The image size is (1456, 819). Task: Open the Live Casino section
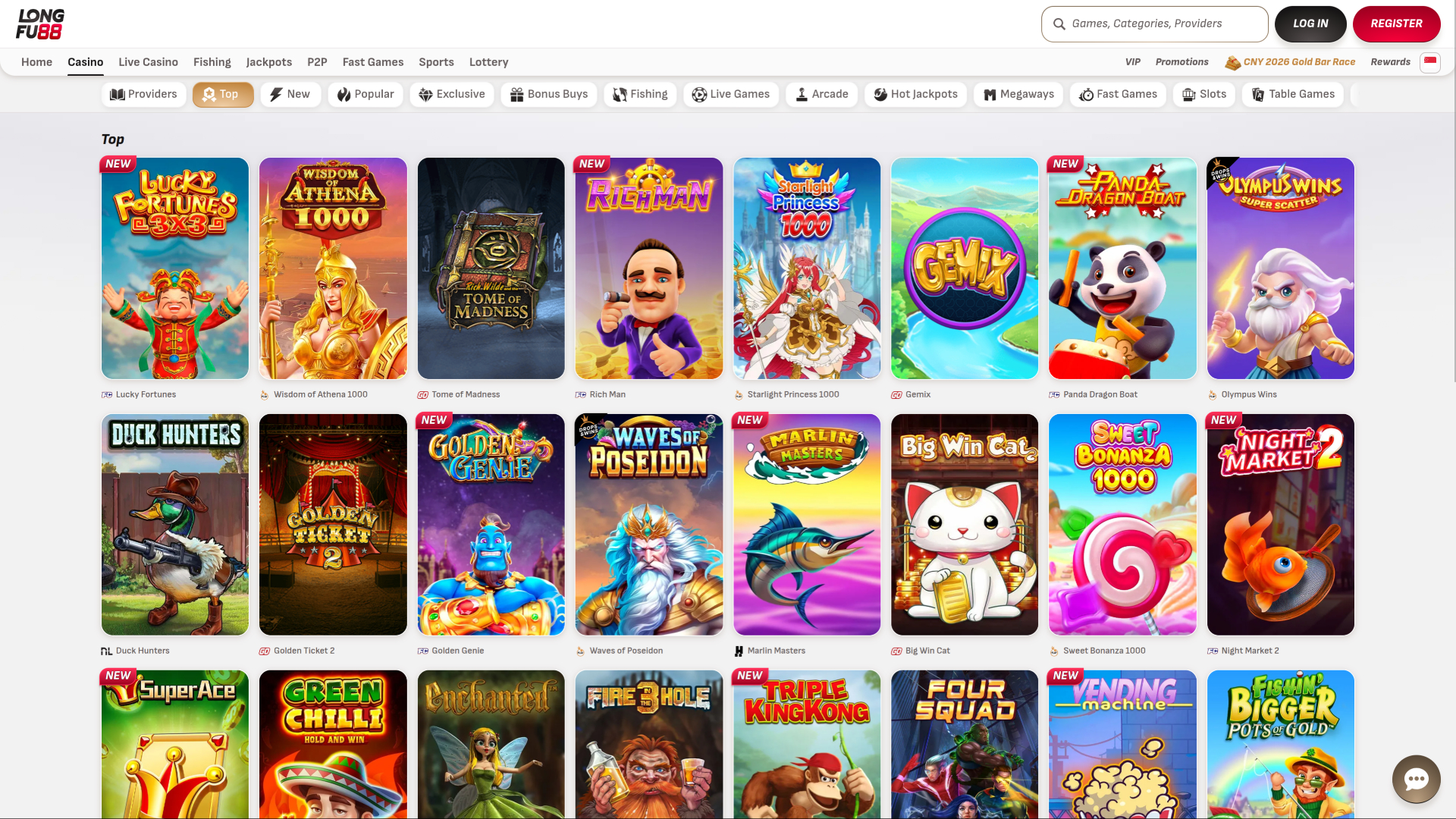coord(148,61)
